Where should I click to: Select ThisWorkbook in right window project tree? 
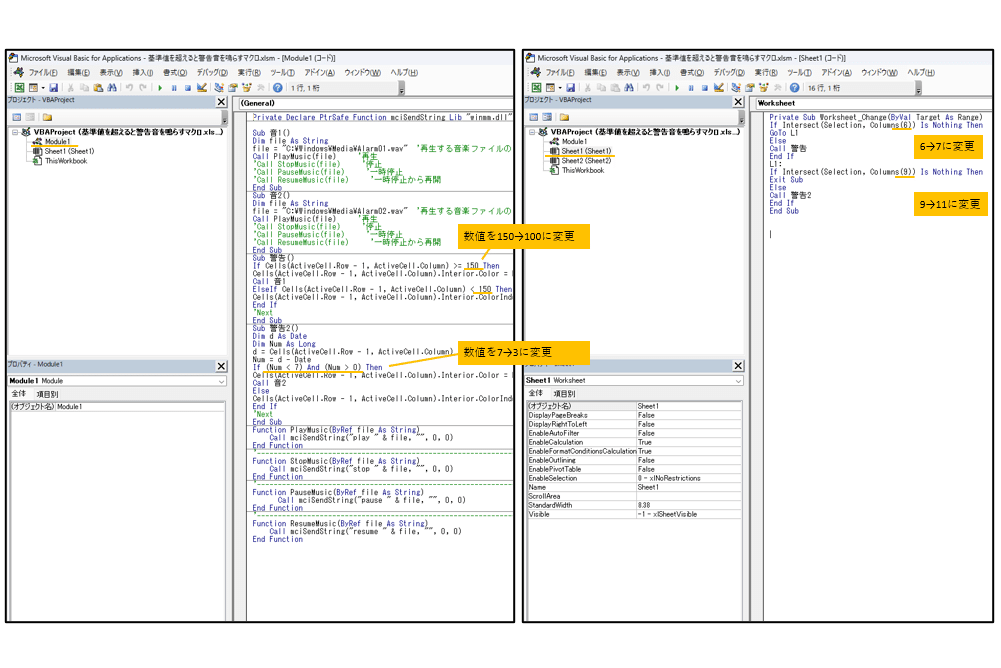coord(583,171)
